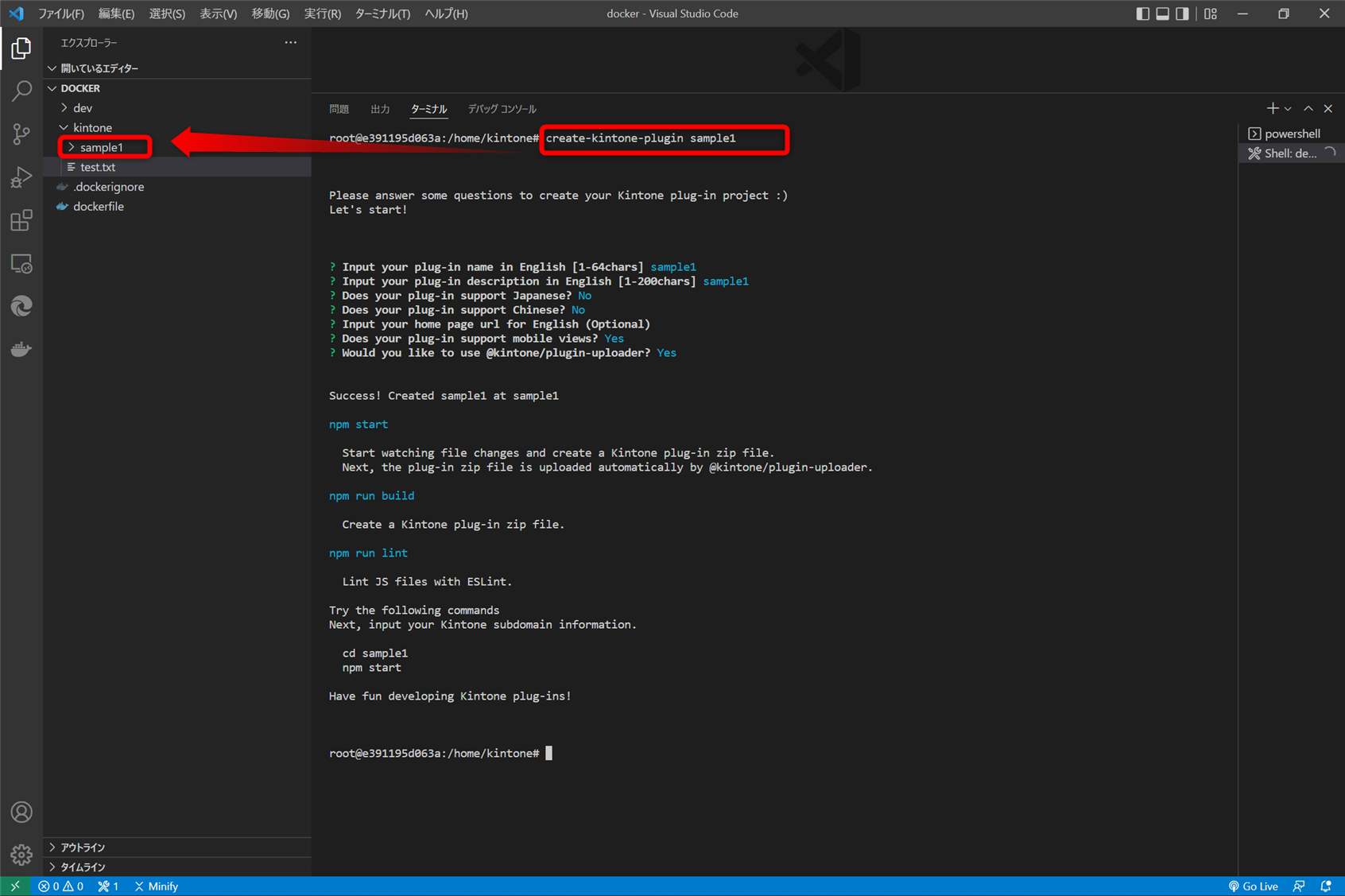Expand the dev folder
The image size is (1345, 896).
177,108
